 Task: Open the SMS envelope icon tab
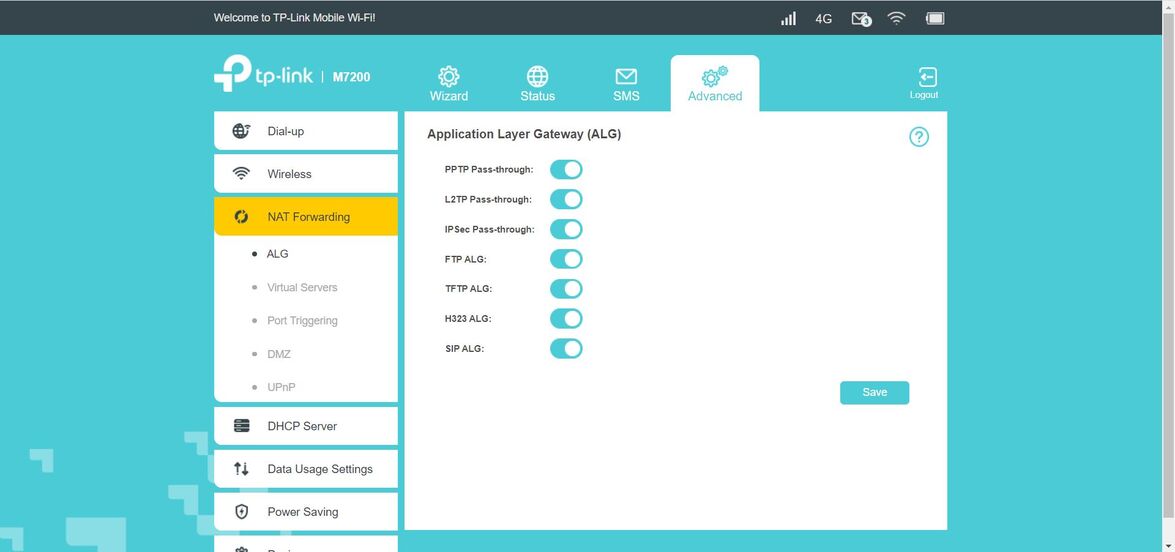click(626, 84)
